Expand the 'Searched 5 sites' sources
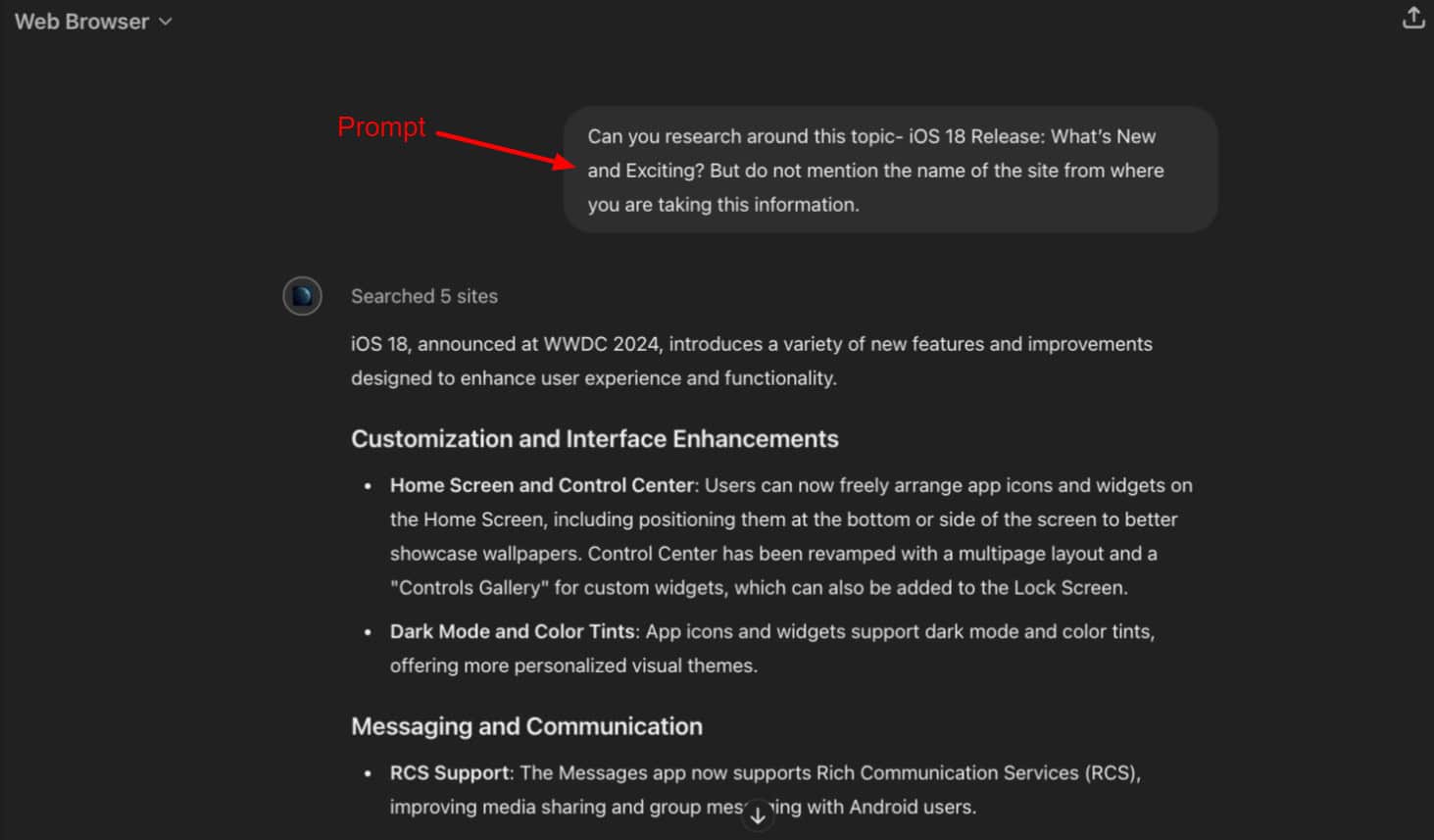The height and width of the screenshot is (840, 1434). coord(423,296)
